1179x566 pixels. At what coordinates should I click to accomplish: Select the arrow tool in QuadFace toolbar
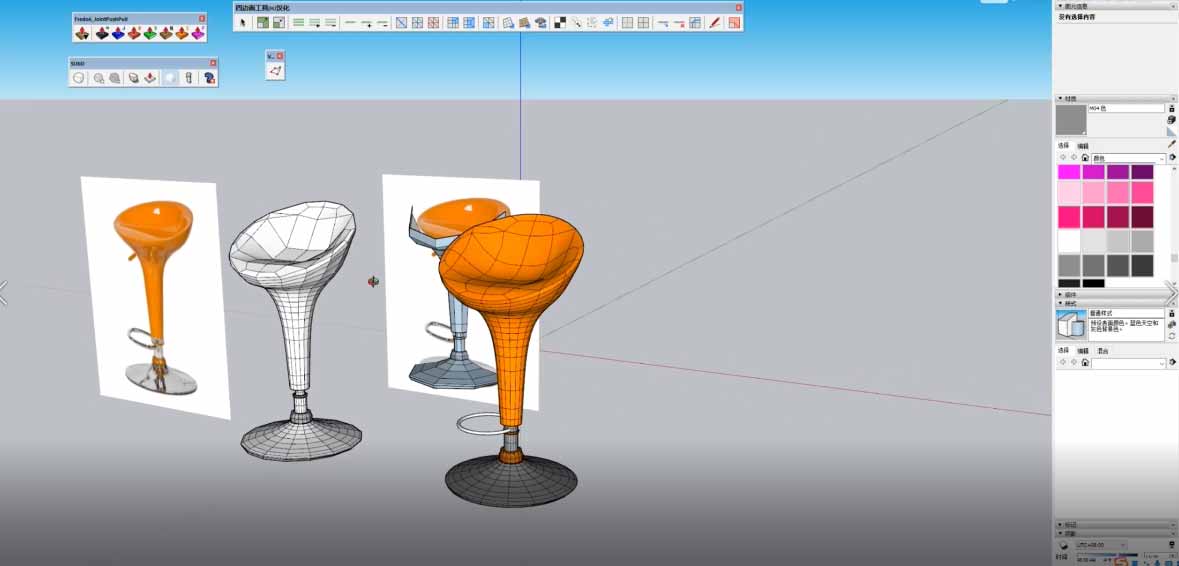(243, 22)
